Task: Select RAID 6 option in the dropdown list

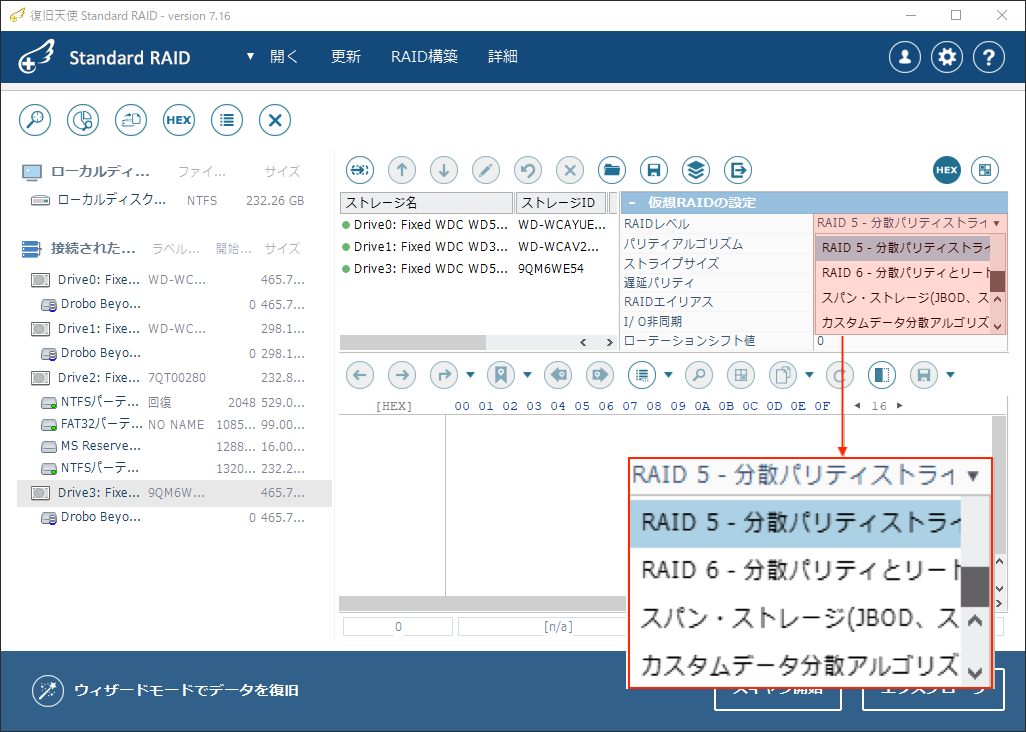Action: pos(903,273)
